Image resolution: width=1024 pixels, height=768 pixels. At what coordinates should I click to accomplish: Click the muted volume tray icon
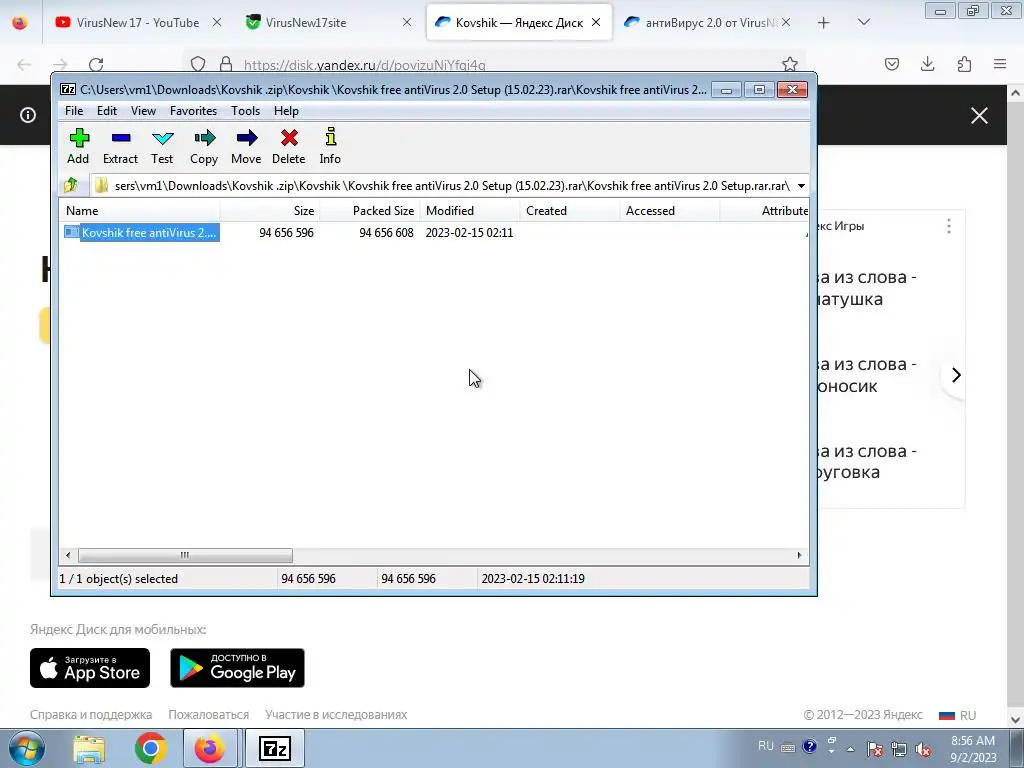click(x=923, y=749)
